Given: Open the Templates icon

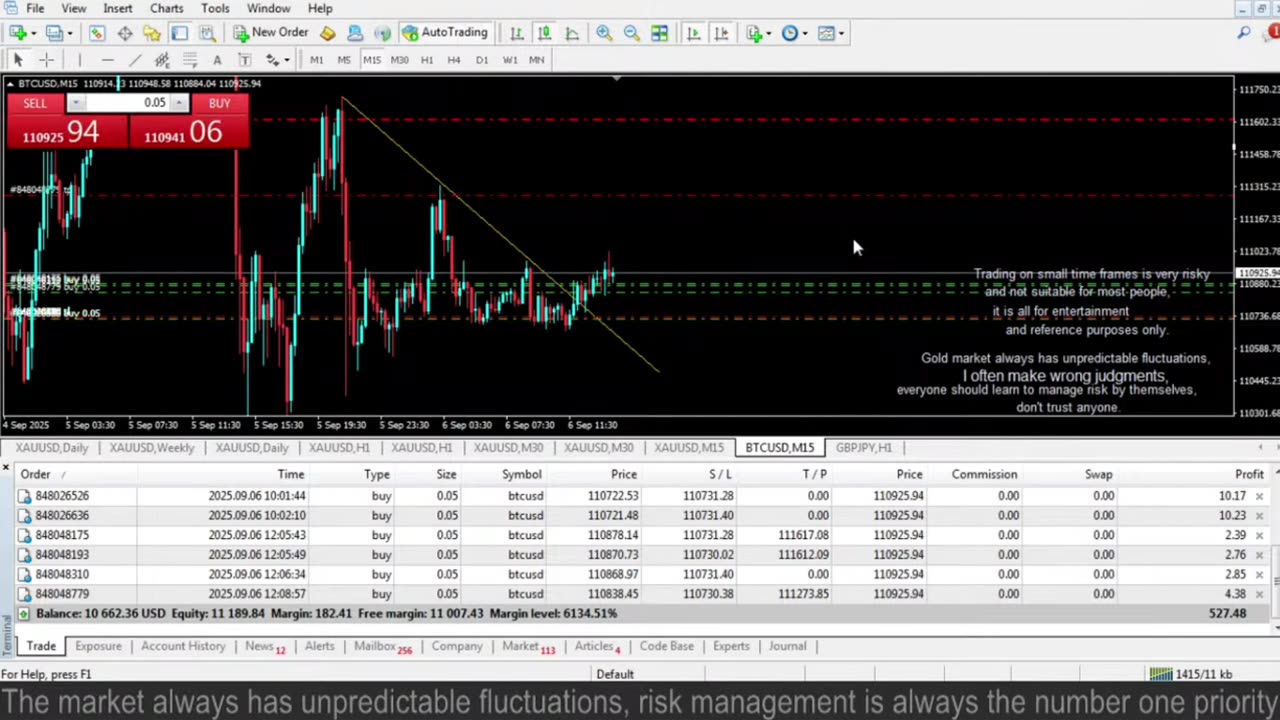Looking at the screenshot, I should click(x=826, y=33).
